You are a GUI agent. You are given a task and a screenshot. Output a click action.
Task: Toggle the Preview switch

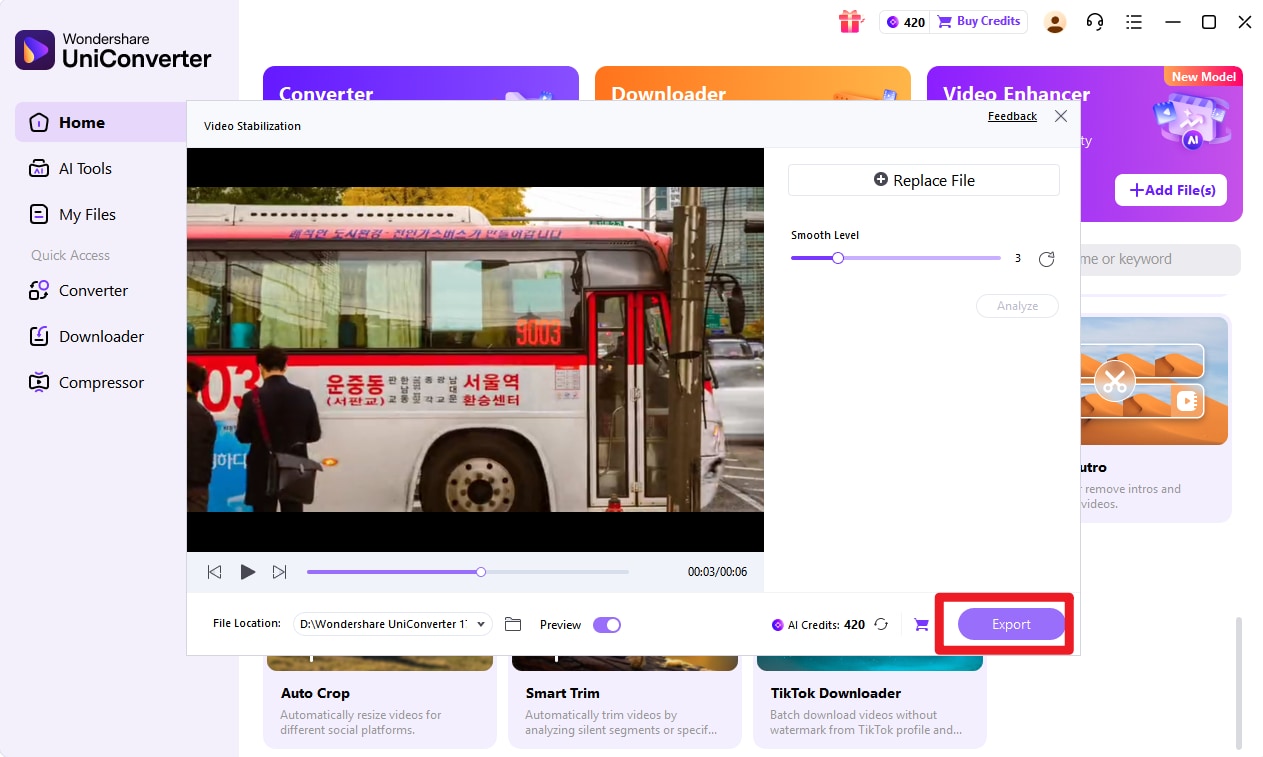(x=607, y=625)
